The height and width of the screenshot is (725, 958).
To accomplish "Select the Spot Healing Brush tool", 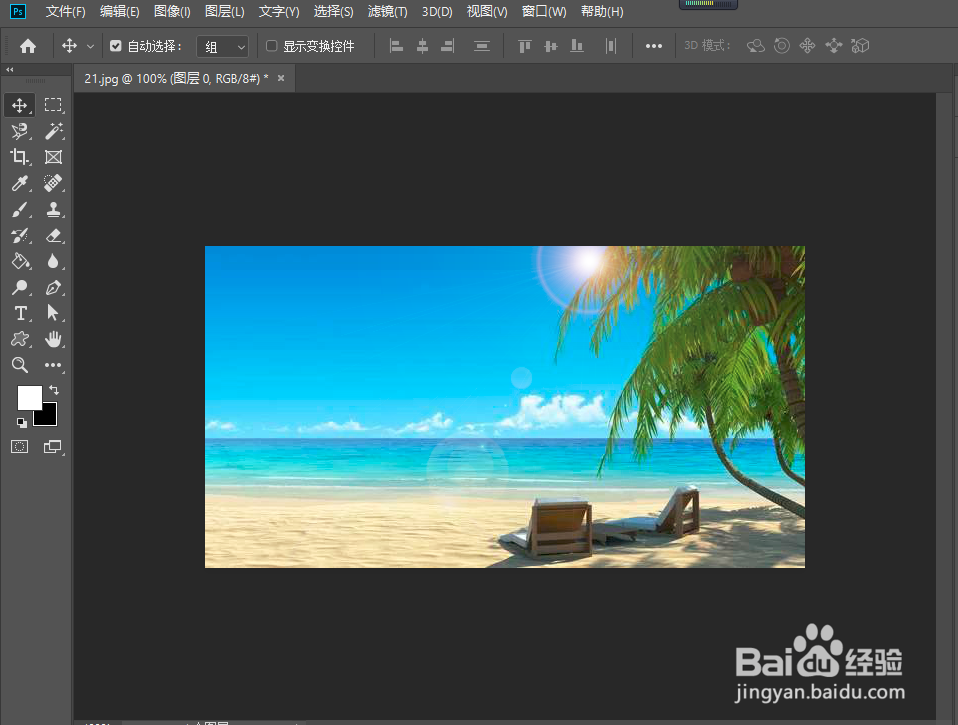I will click(53, 183).
